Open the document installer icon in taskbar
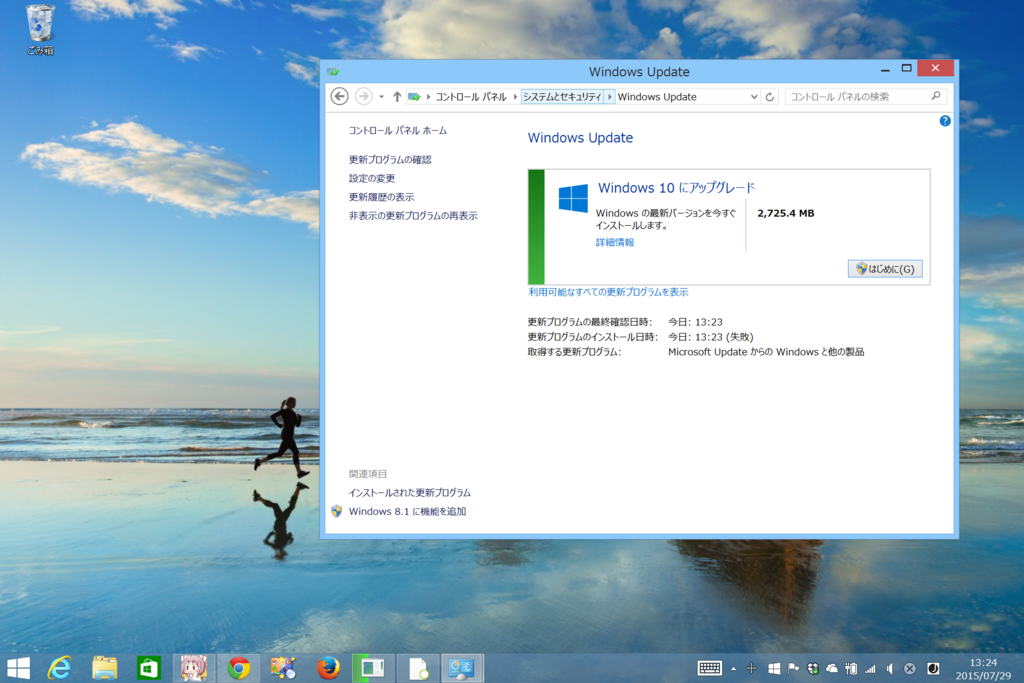Screen dimensions: 1024x683 tap(418, 668)
